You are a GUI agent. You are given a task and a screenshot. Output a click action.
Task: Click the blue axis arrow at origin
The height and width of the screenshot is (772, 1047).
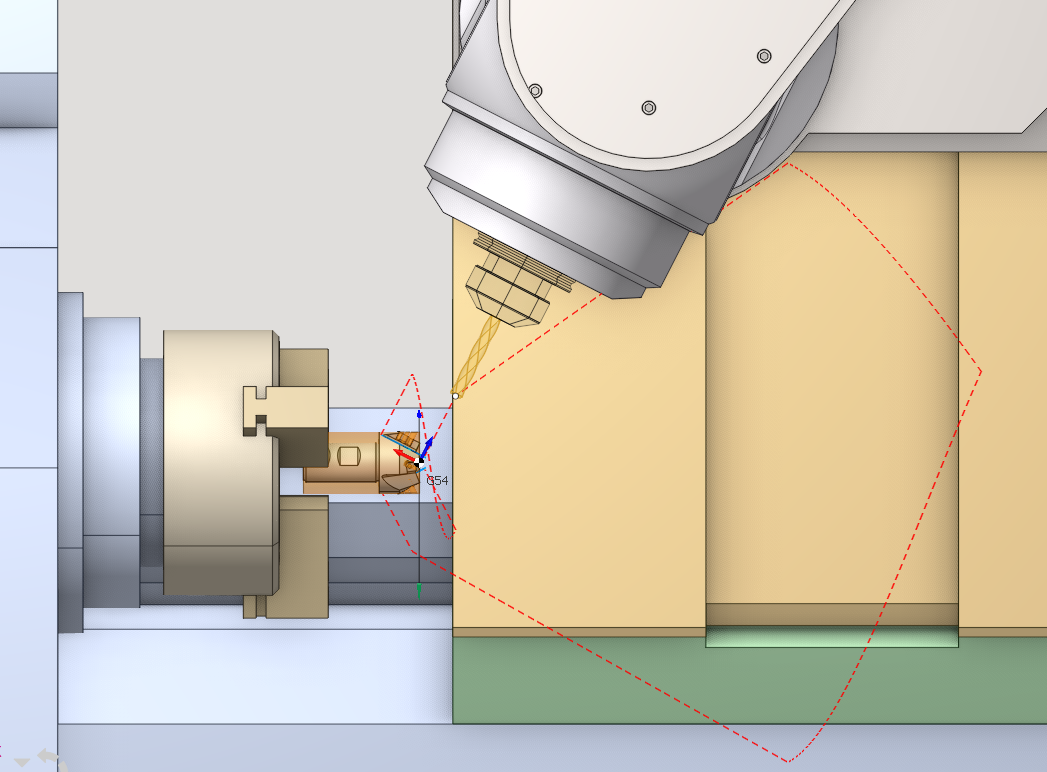[x=428, y=444]
